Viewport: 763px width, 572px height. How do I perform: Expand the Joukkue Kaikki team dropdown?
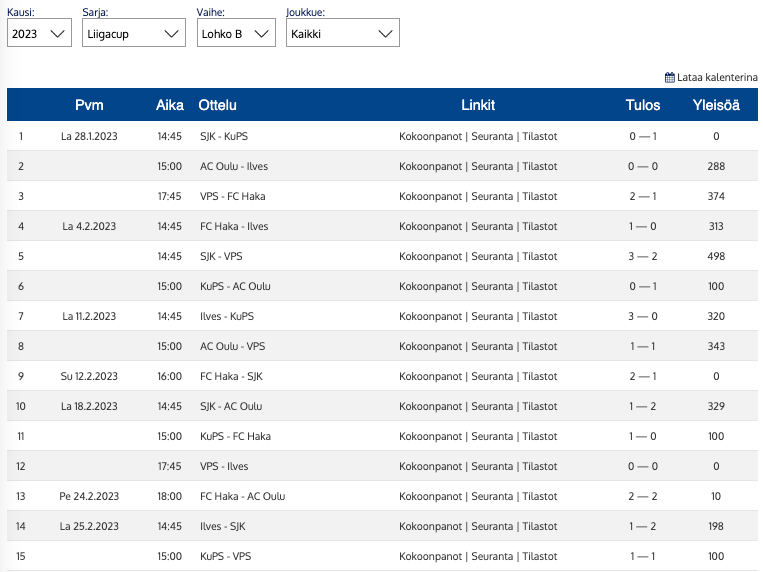click(x=343, y=33)
